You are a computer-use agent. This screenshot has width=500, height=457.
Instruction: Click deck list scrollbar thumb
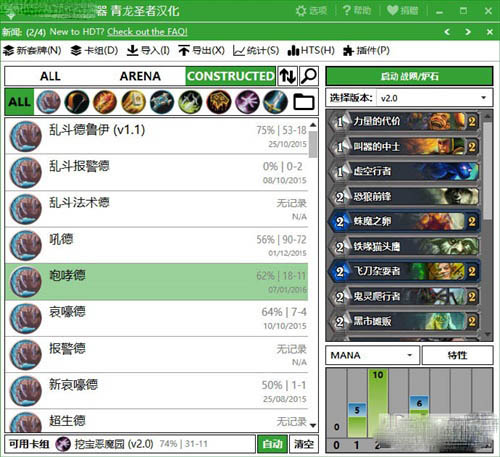coord(313,144)
